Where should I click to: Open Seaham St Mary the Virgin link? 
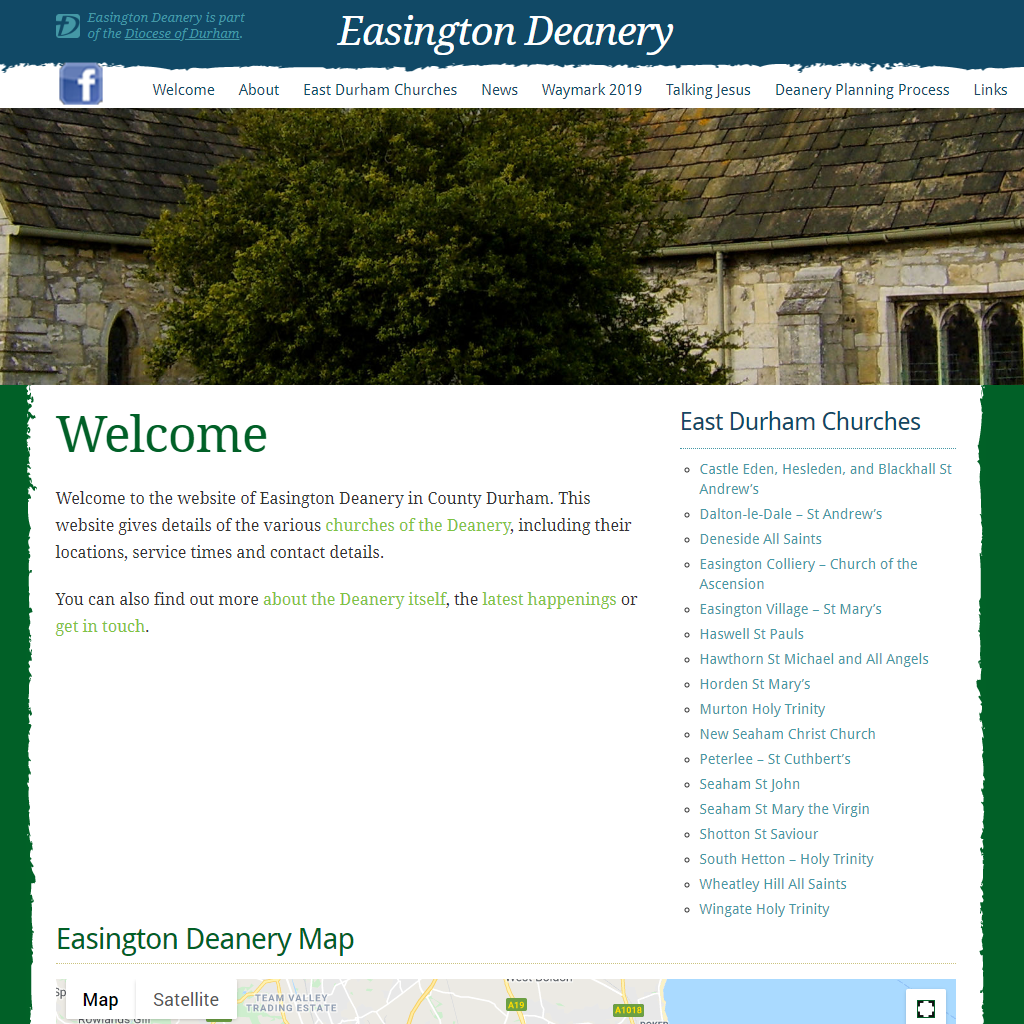pos(784,809)
